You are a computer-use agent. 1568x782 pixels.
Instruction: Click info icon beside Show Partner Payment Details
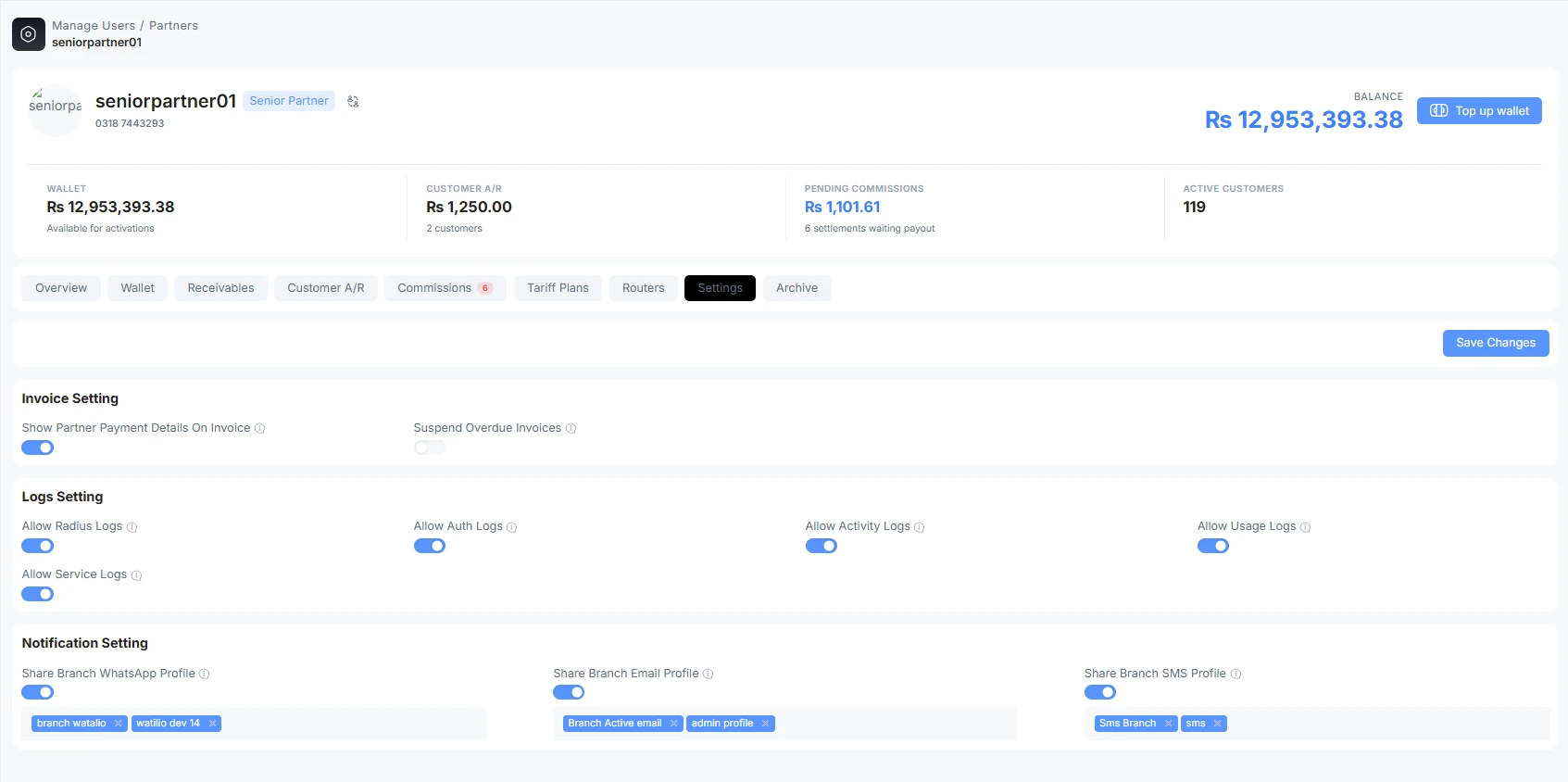pos(260,428)
